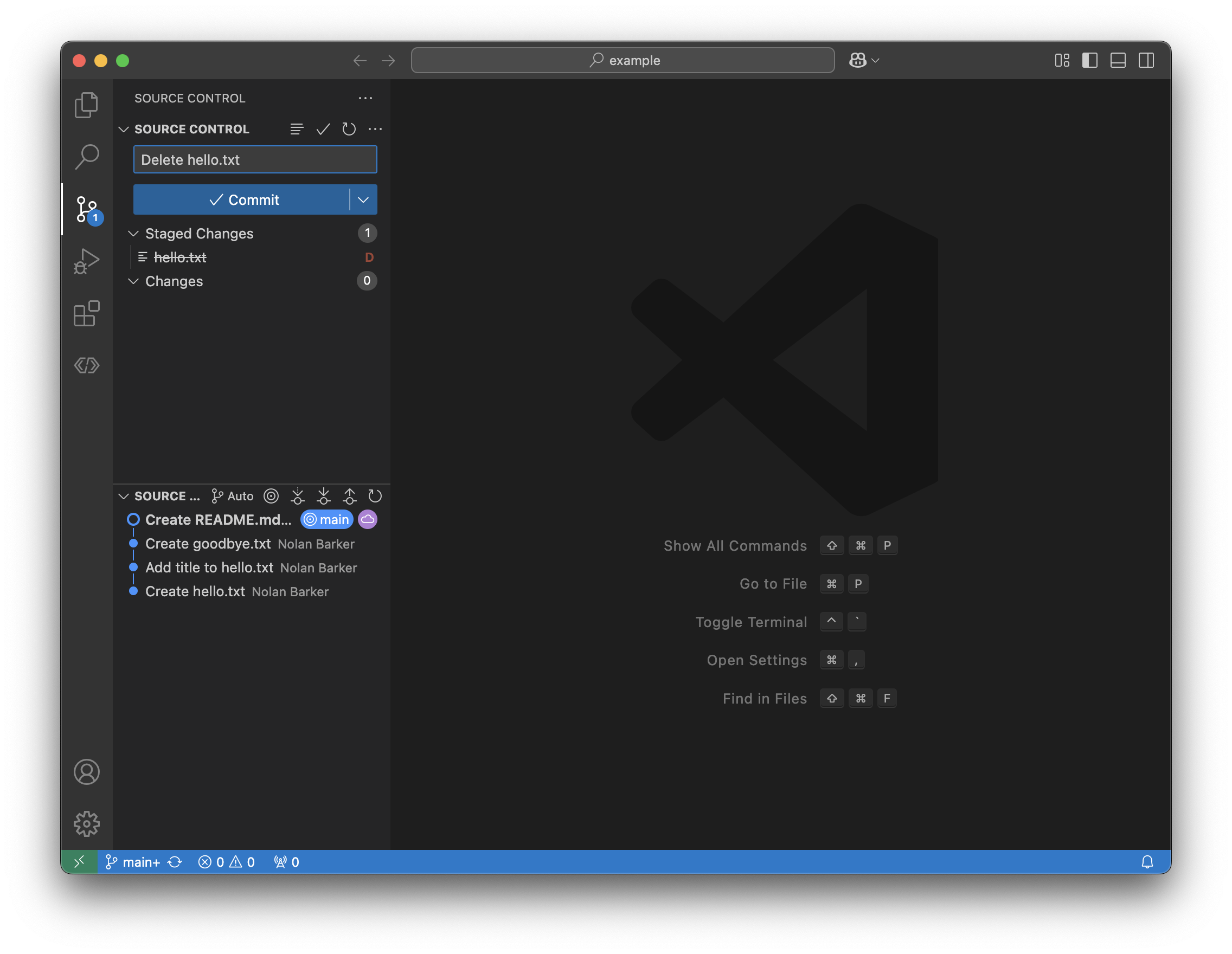
Task: Click the Commit button
Action: click(241, 199)
